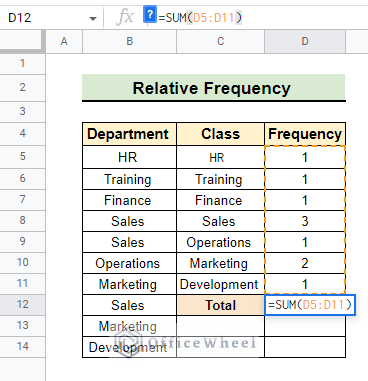Click the select-all corner box
Image resolution: width=368 pixels, height=381 pixels.
(x=22, y=41)
